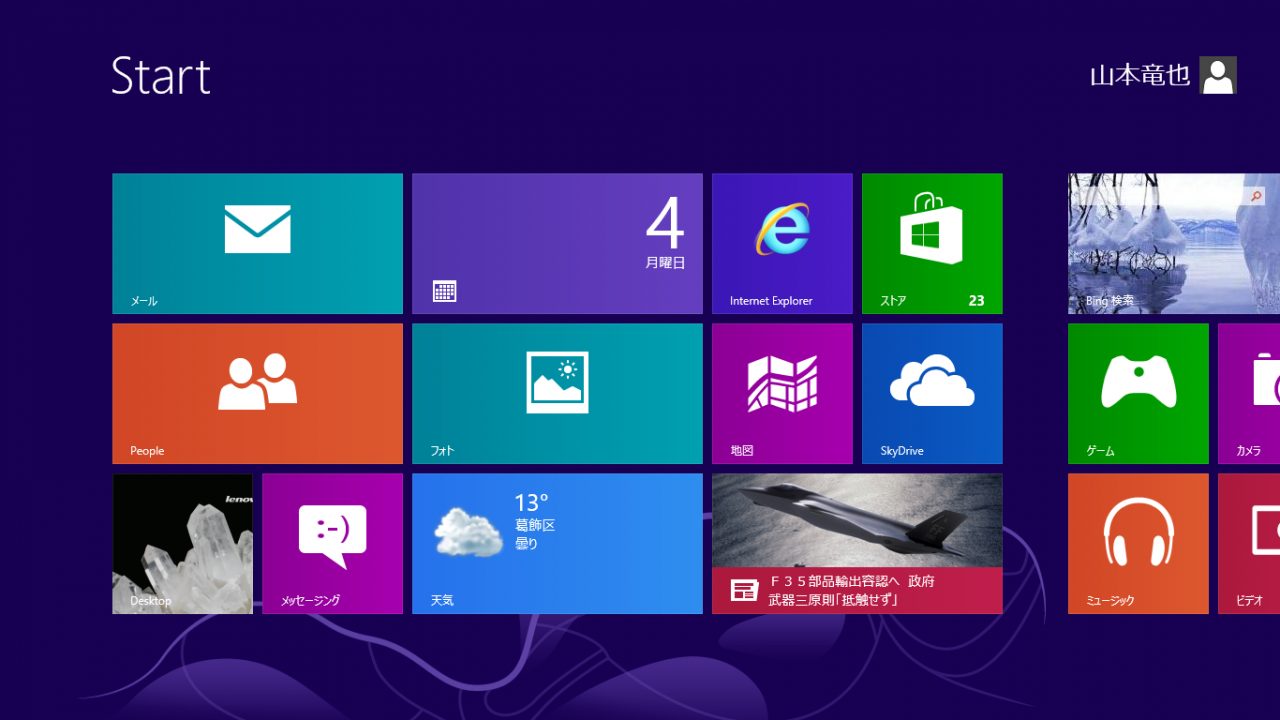Open the F35 news headline tile
1280x720 pixels.
(857, 543)
